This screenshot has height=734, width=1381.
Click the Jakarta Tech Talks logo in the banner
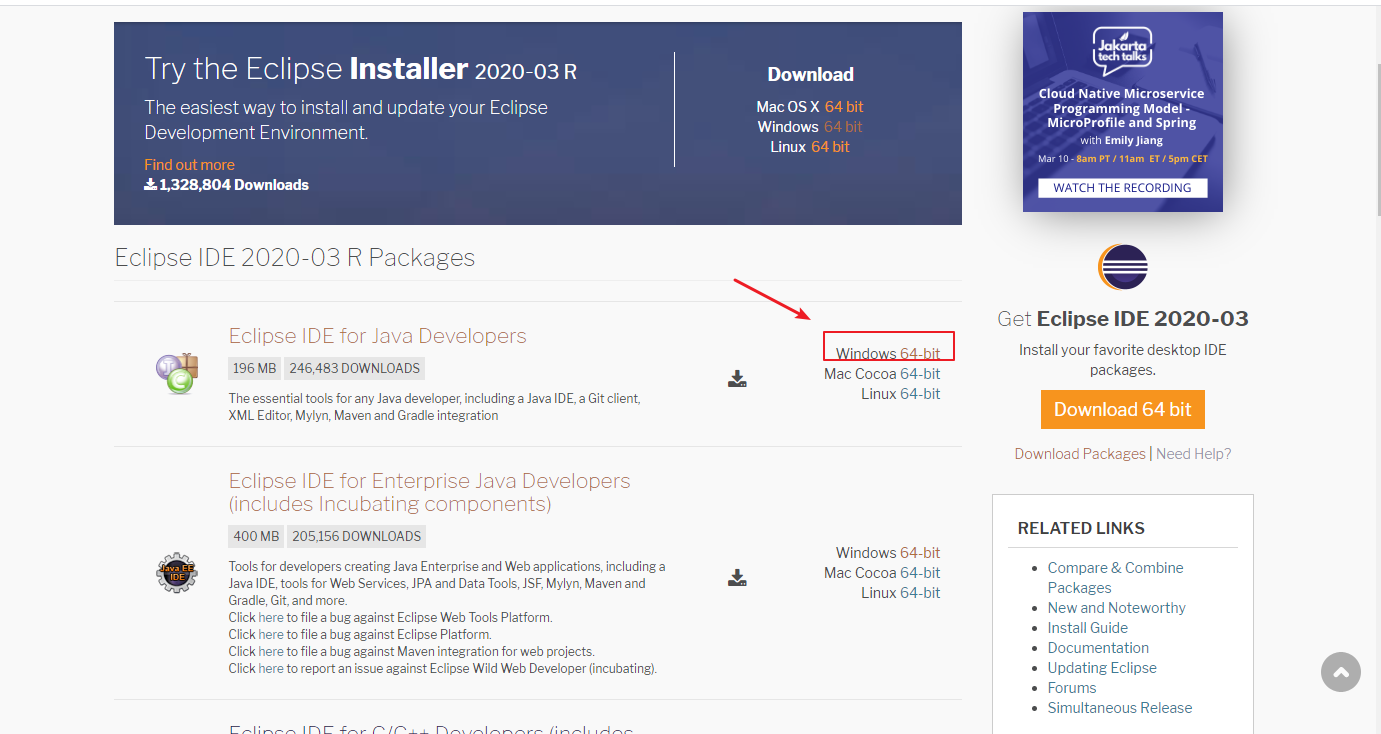click(1122, 50)
